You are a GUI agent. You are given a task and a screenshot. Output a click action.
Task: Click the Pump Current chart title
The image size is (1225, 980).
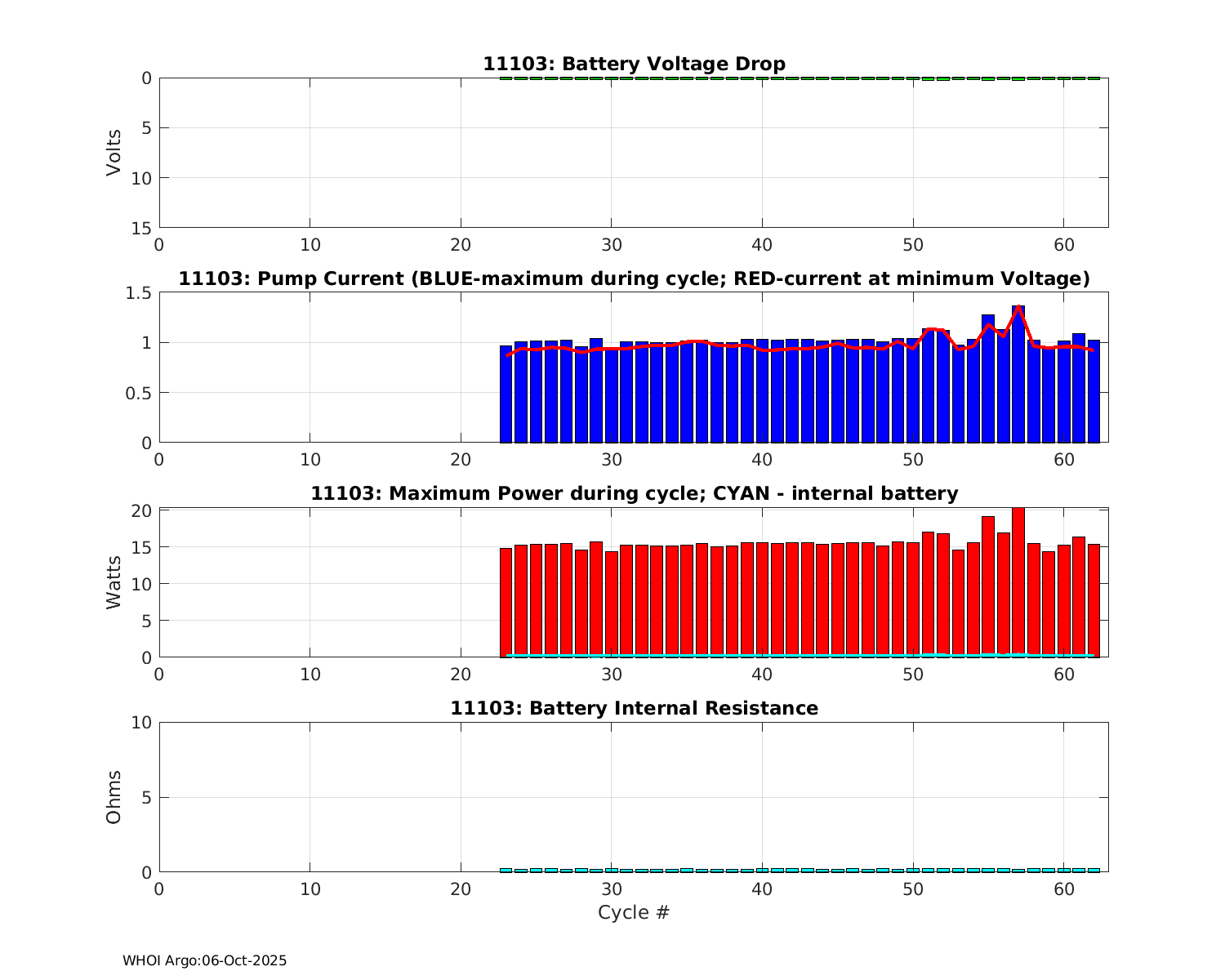[634, 279]
